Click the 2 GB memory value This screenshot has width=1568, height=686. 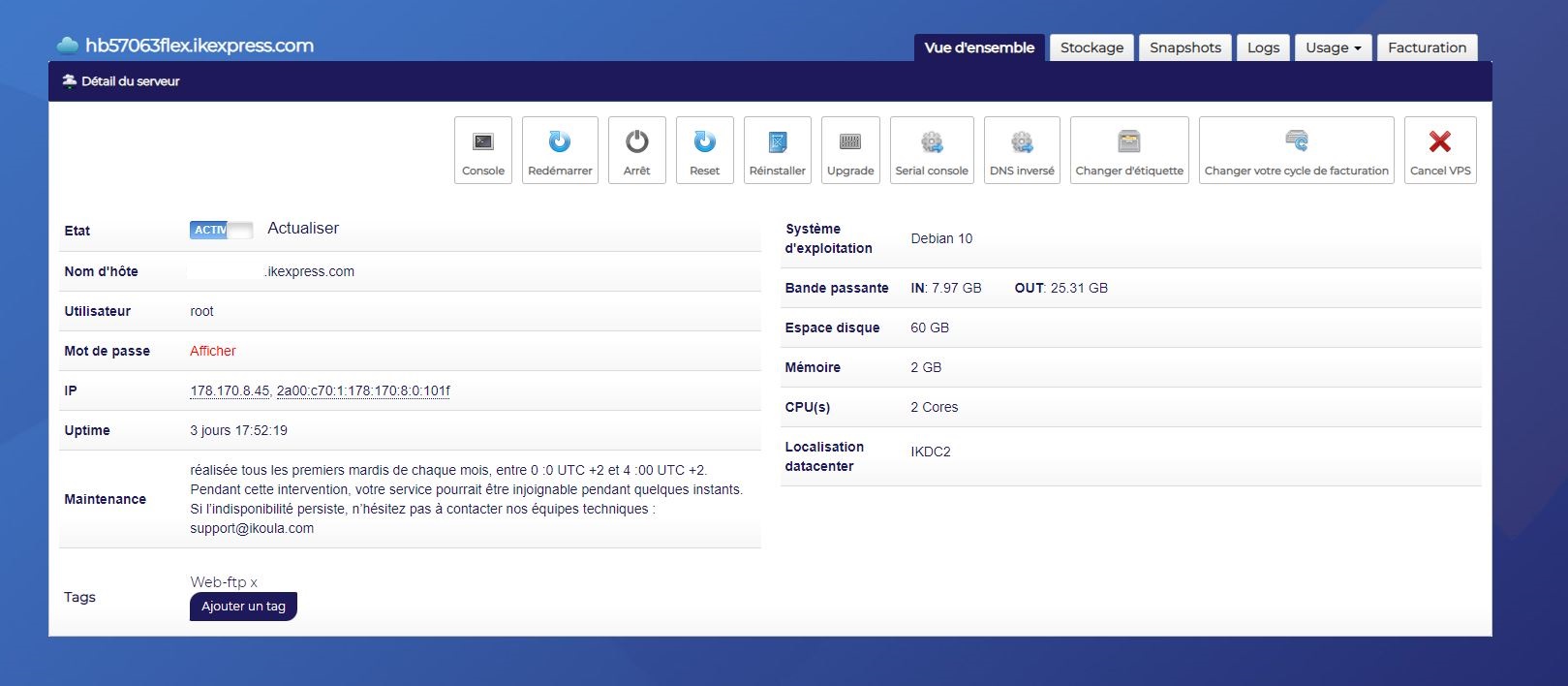coord(926,367)
